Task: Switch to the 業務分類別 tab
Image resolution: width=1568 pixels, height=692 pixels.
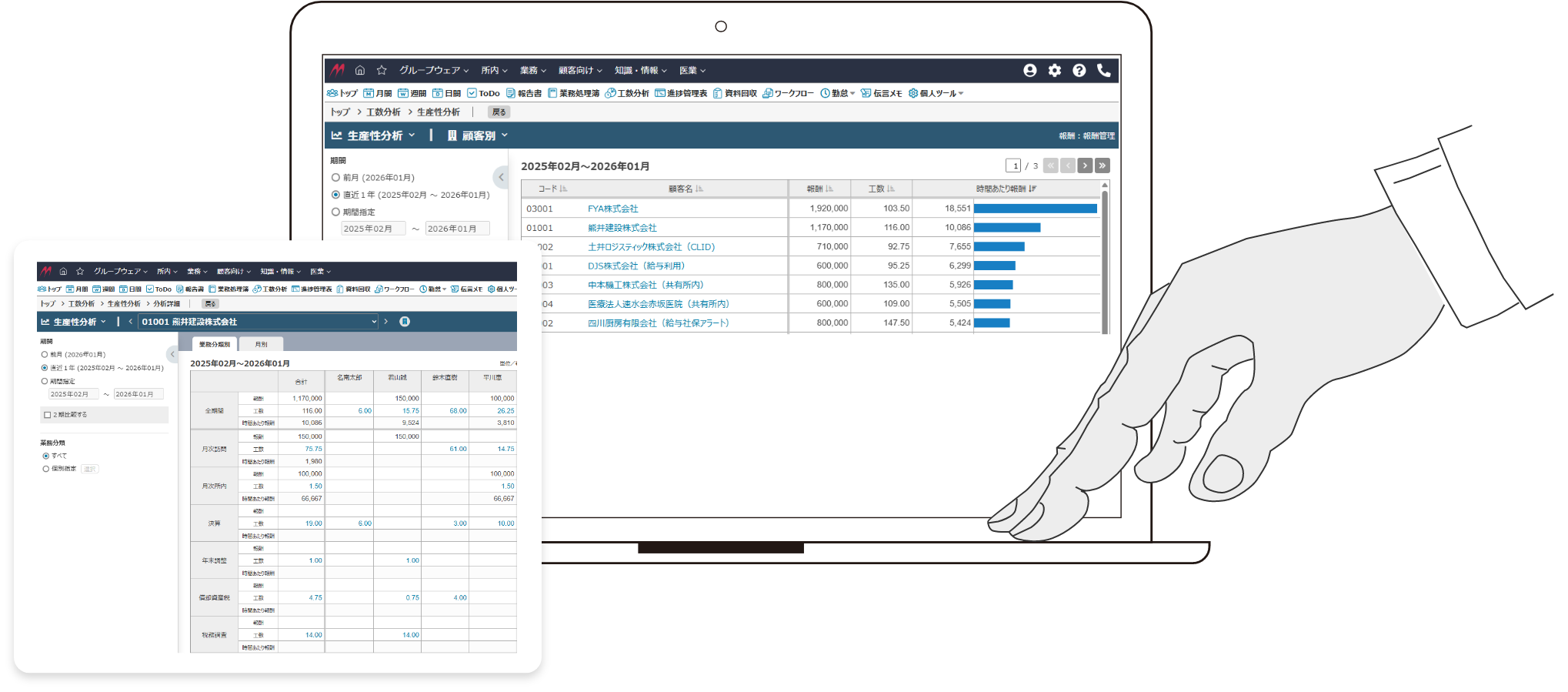Action: (214, 344)
